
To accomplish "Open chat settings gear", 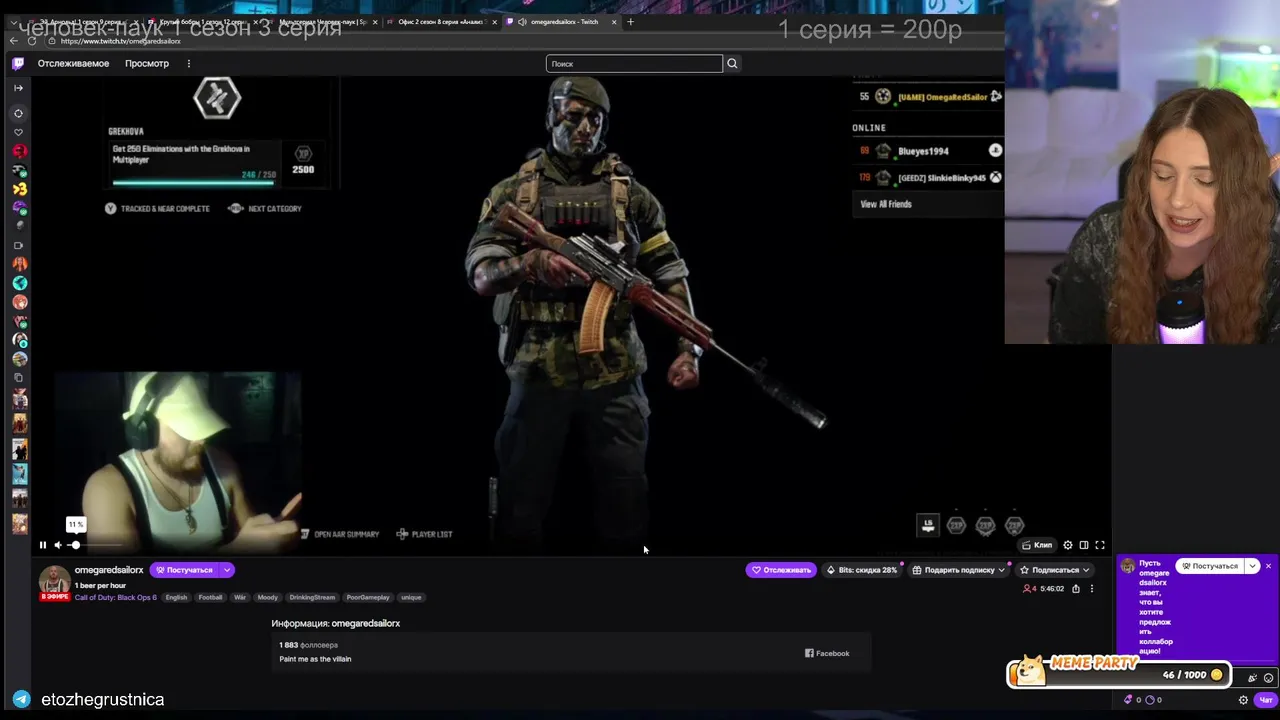I will (x=1244, y=700).
